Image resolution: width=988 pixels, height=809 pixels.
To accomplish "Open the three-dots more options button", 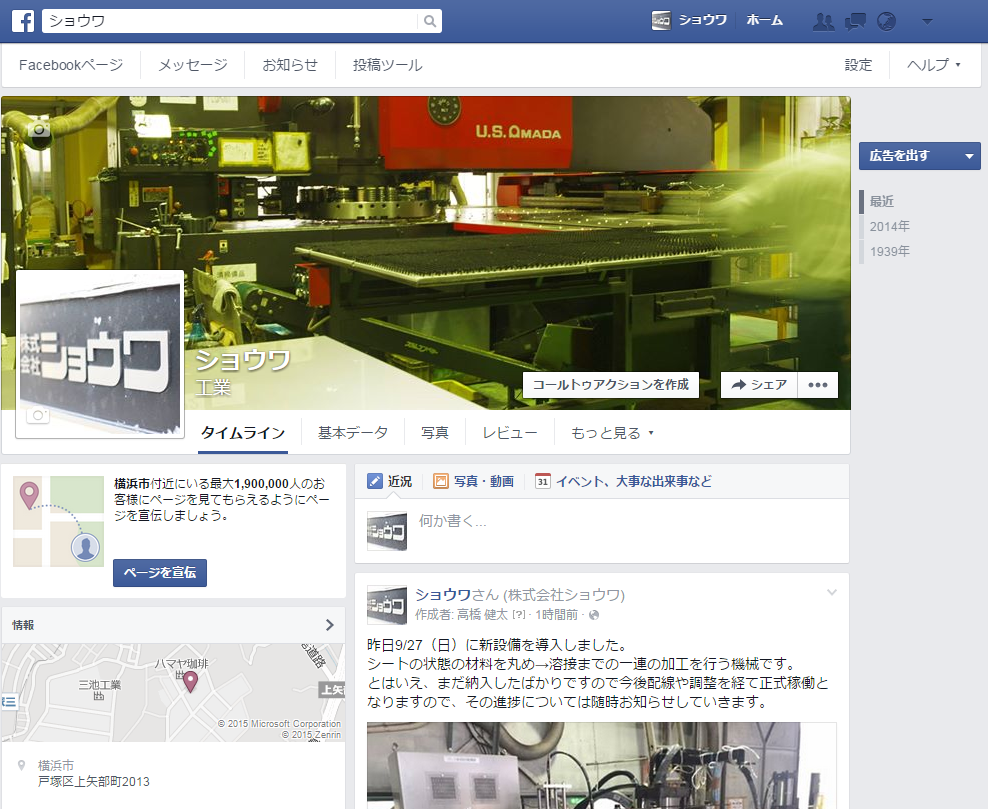I will (818, 385).
